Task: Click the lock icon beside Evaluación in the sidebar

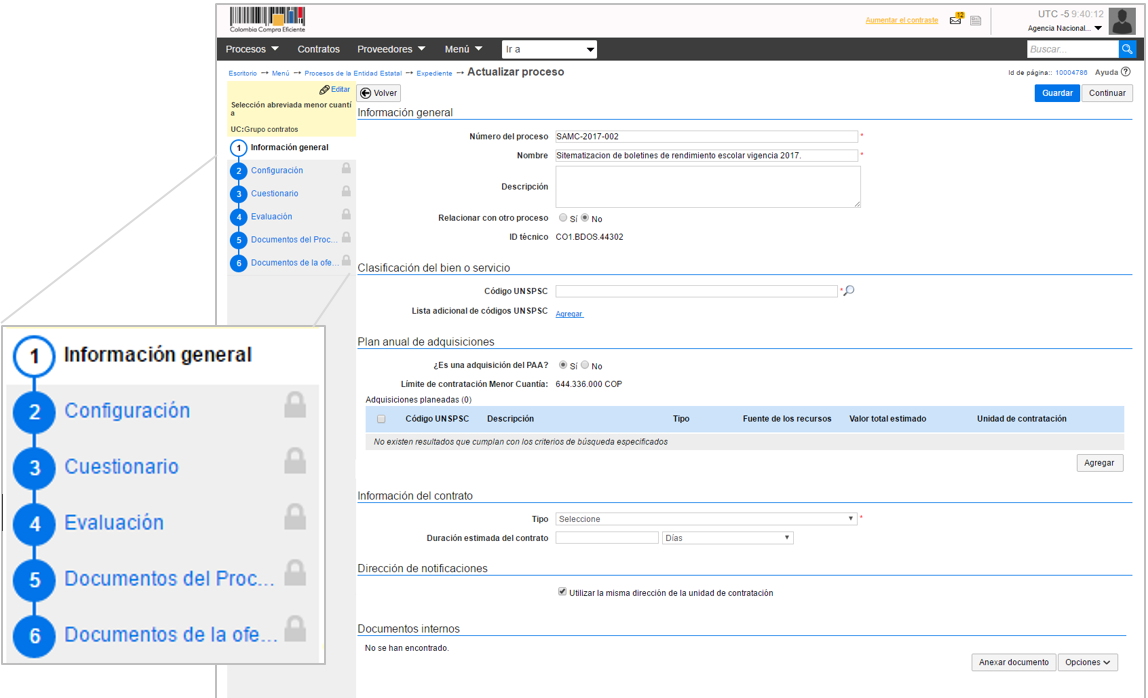Action: click(x=346, y=215)
